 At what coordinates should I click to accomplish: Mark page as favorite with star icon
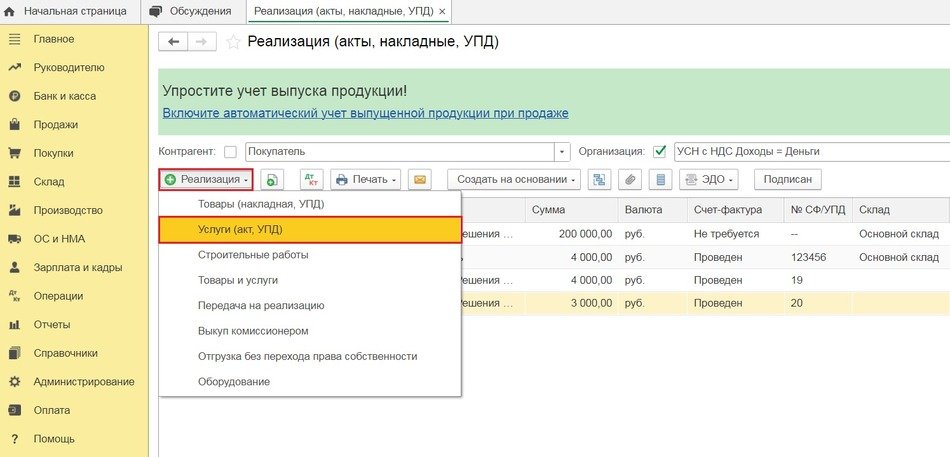[233, 42]
